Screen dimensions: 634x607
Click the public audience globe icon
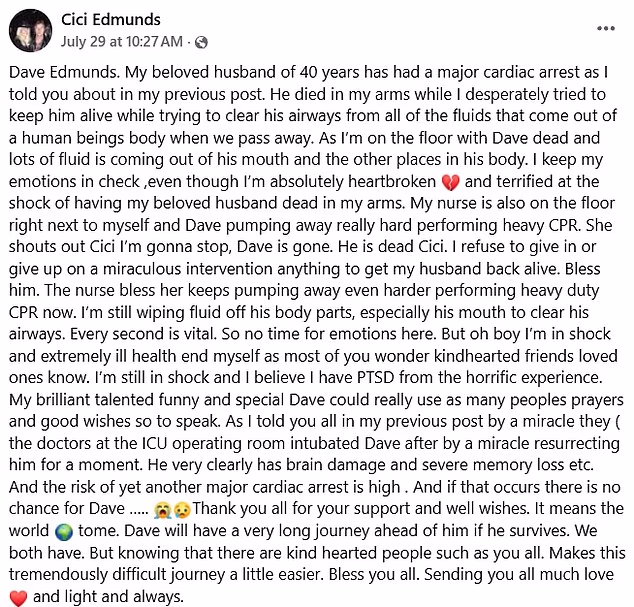(201, 42)
